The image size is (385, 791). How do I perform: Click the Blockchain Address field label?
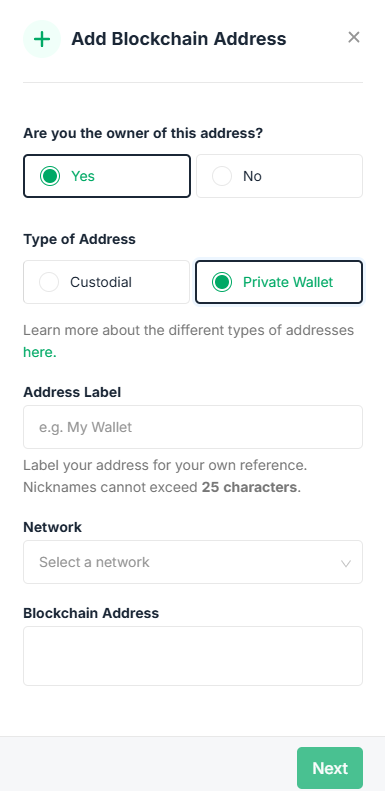[91, 613]
